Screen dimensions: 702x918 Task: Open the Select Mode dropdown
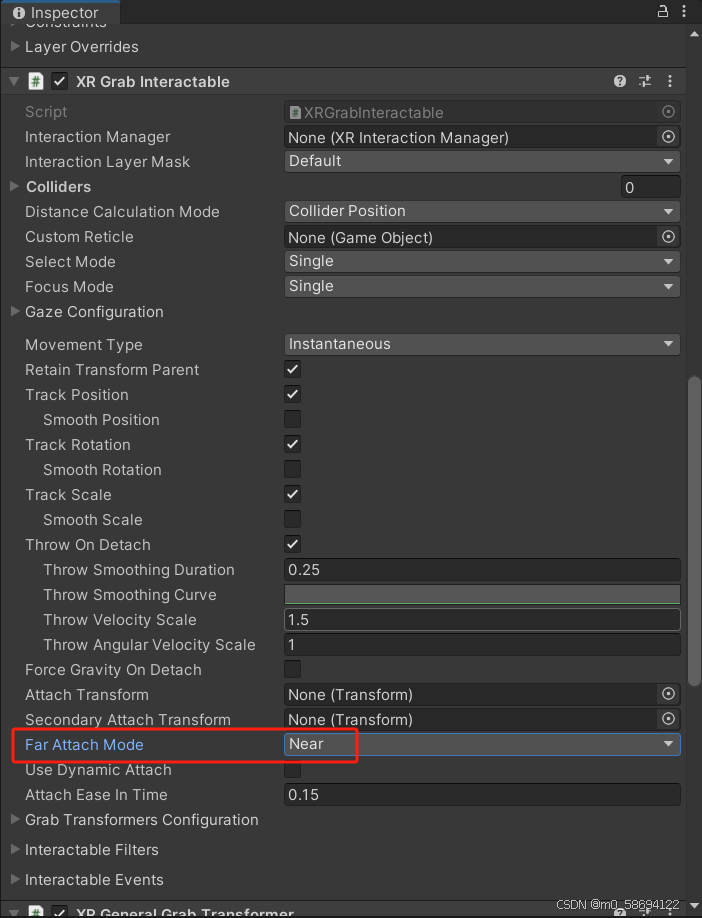(x=482, y=261)
